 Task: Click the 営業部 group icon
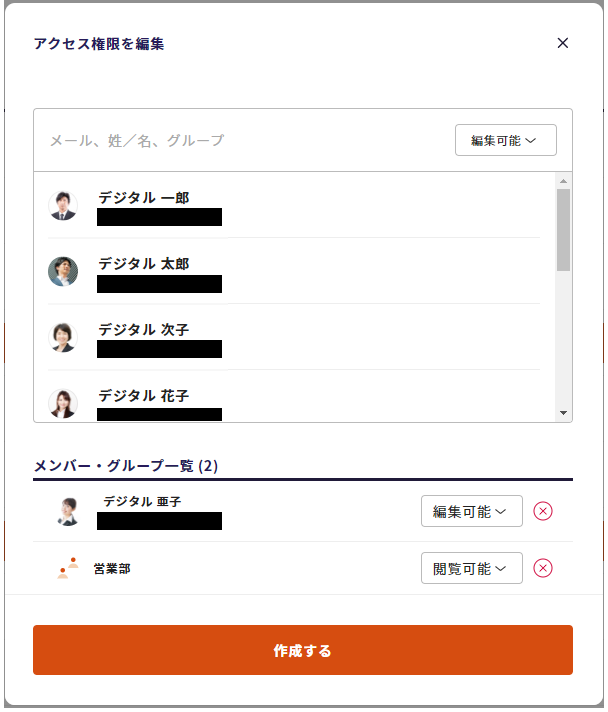pyautogui.click(x=67, y=568)
